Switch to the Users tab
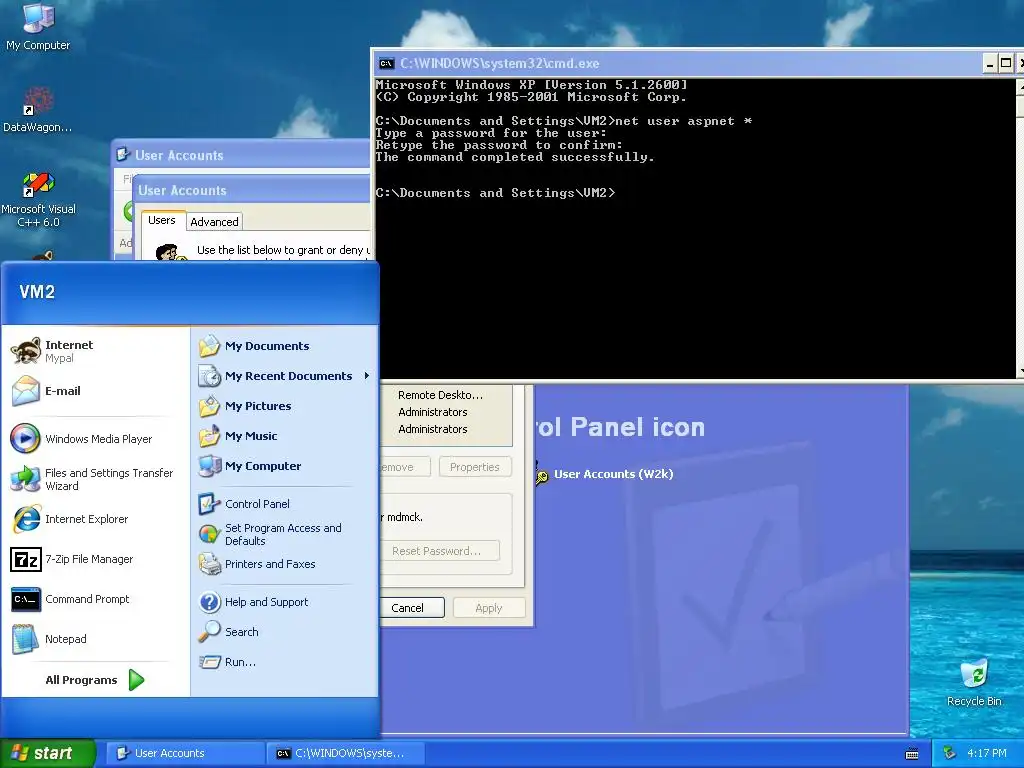 pos(162,221)
